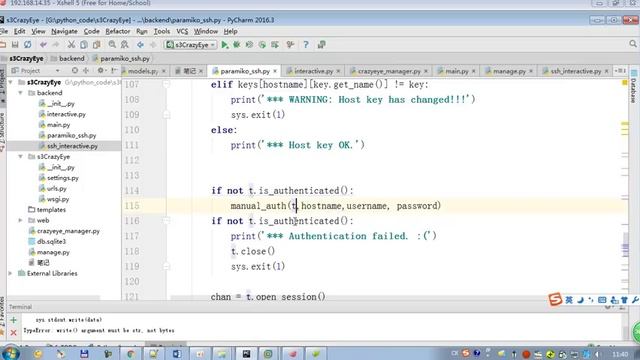
Task: Hide the Project panel with the pin icon
Action: 114,71
